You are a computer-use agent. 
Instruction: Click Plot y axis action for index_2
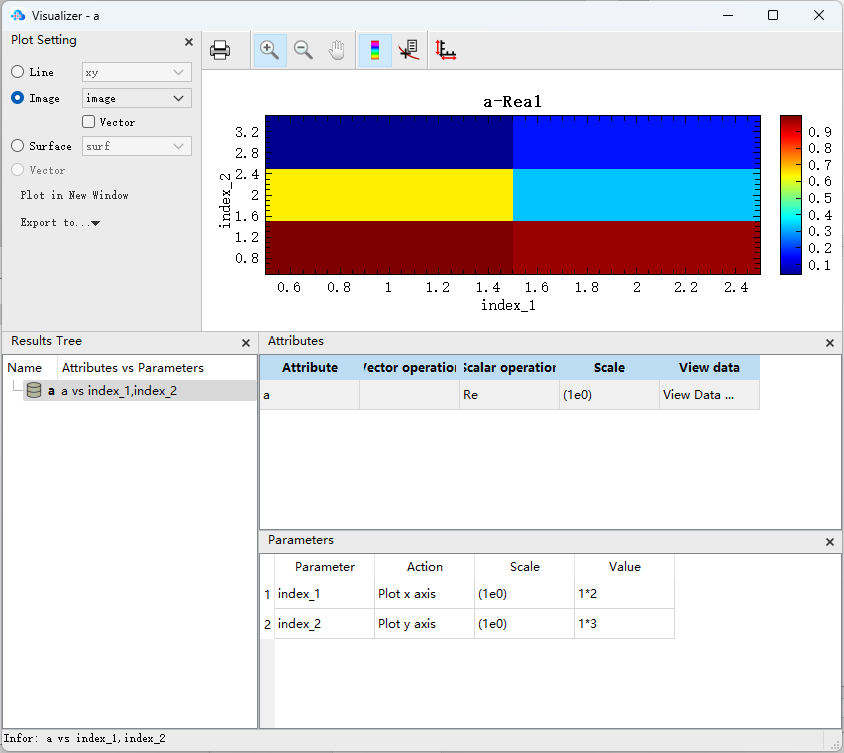(424, 624)
